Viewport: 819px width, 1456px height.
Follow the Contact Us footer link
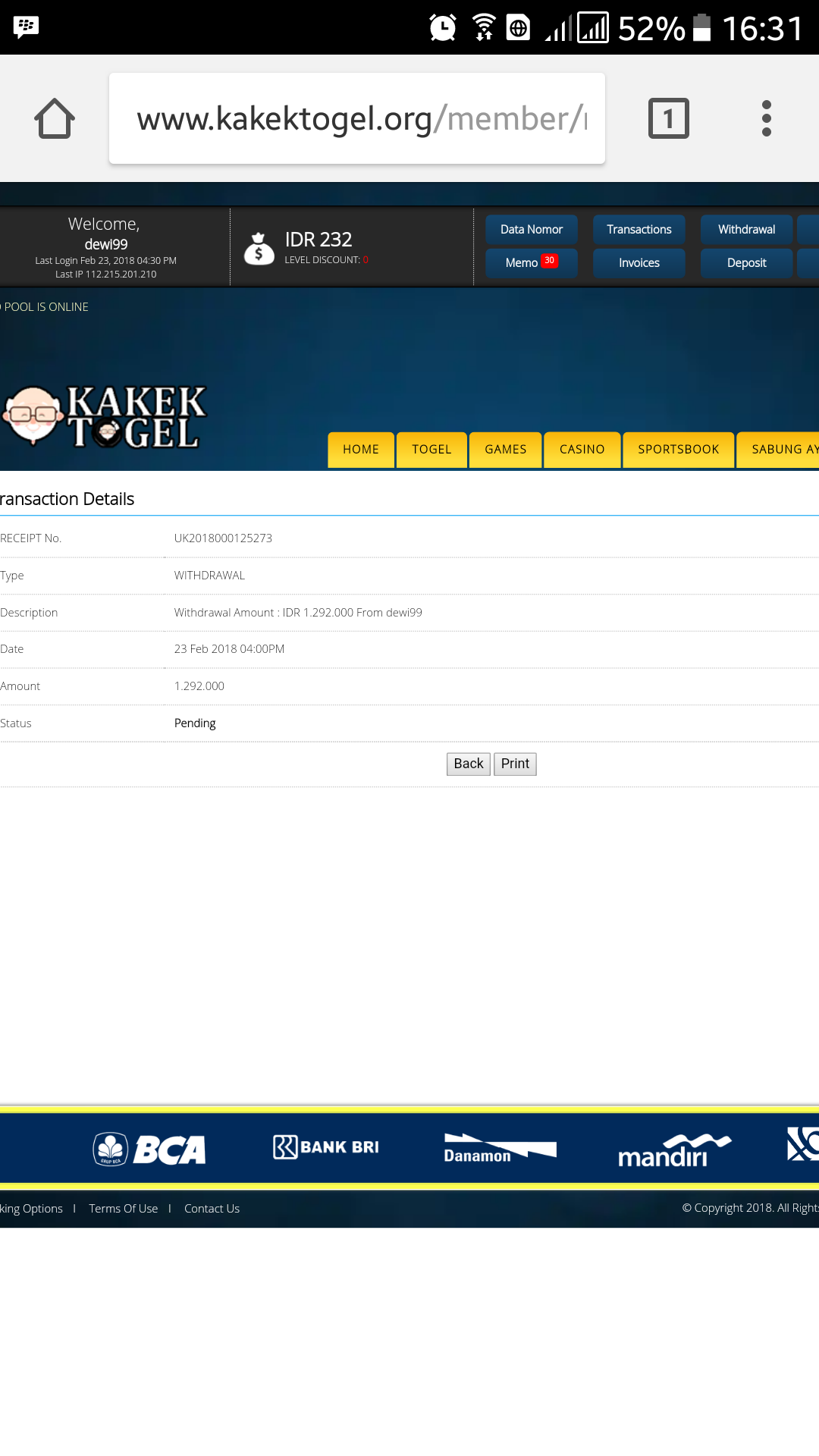click(212, 1209)
